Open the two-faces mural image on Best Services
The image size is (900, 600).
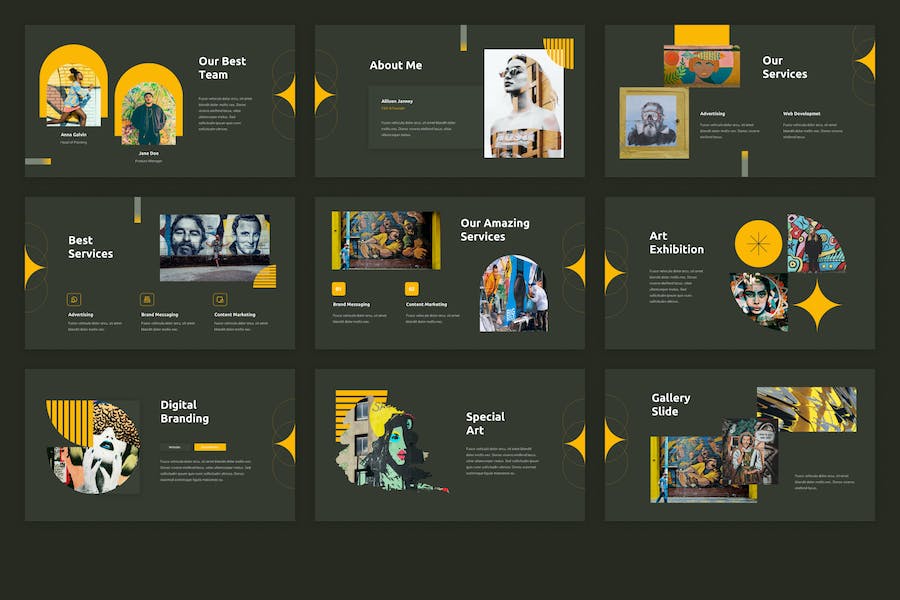pyautogui.click(x=214, y=241)
